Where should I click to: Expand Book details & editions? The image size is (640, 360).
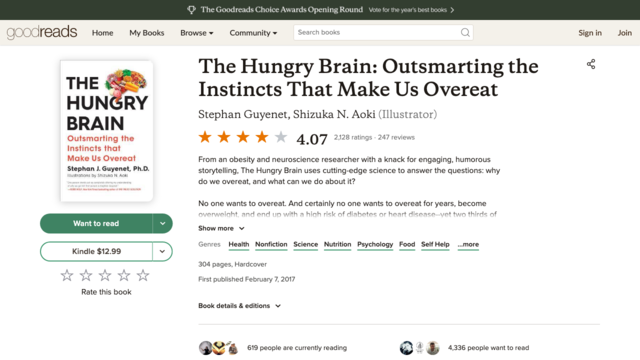(239, 306)
